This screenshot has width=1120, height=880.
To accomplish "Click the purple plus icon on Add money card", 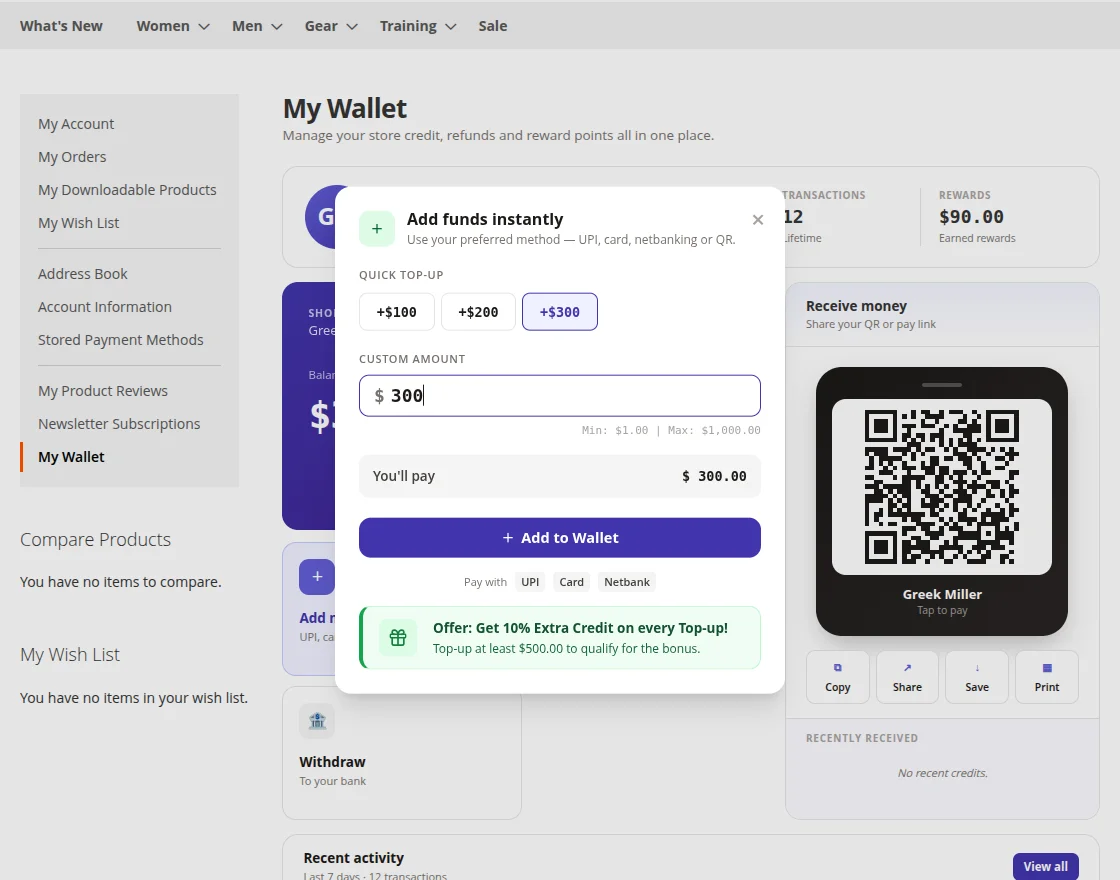I will click(317, 576).
